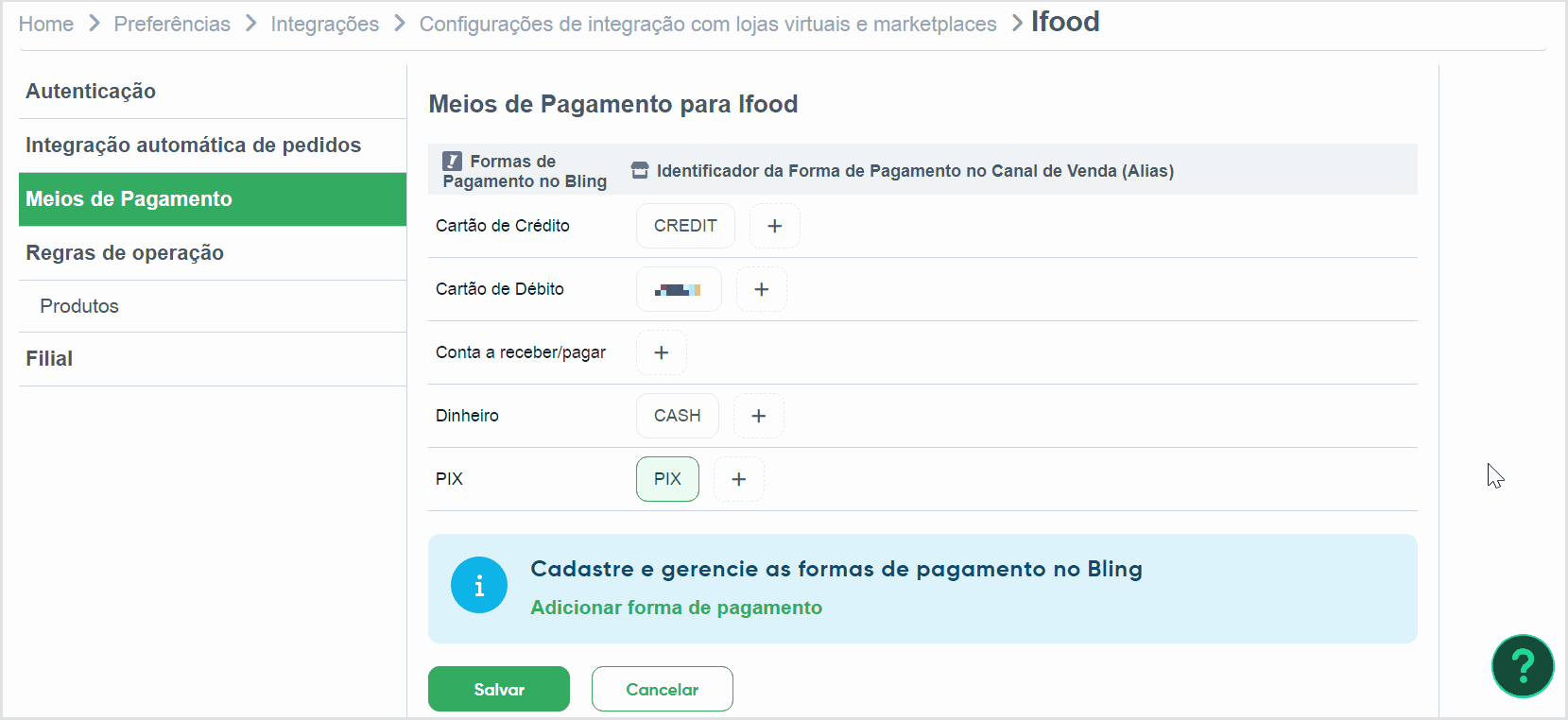This screenshot has height=720, width=1568.
Task: Add alias for PIX row
Action: coord(738,479)
